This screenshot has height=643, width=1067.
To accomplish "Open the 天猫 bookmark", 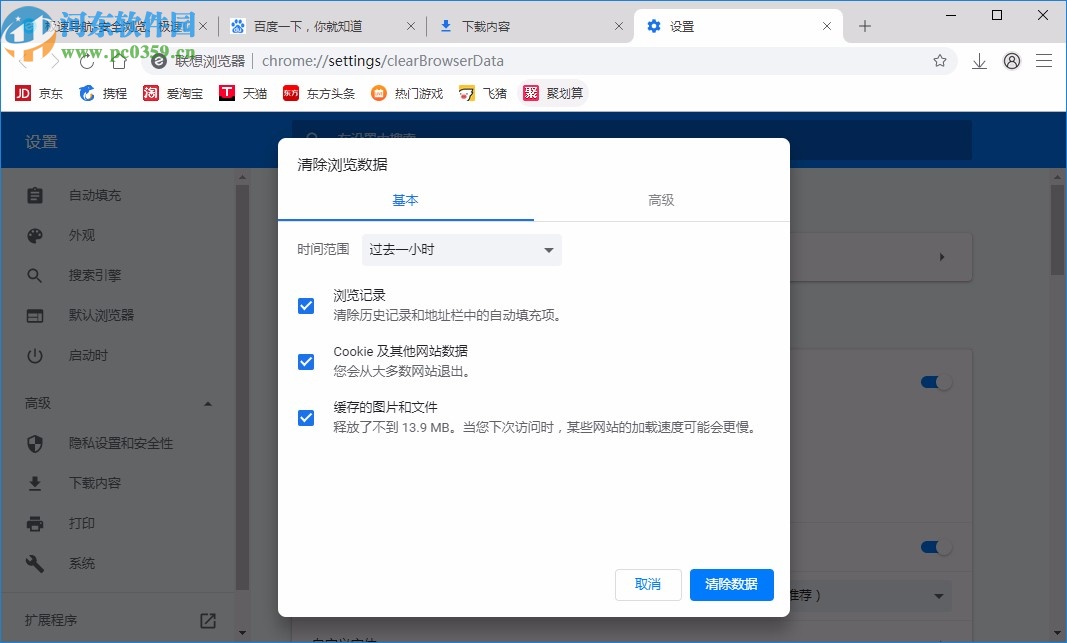I will point(244,93).
